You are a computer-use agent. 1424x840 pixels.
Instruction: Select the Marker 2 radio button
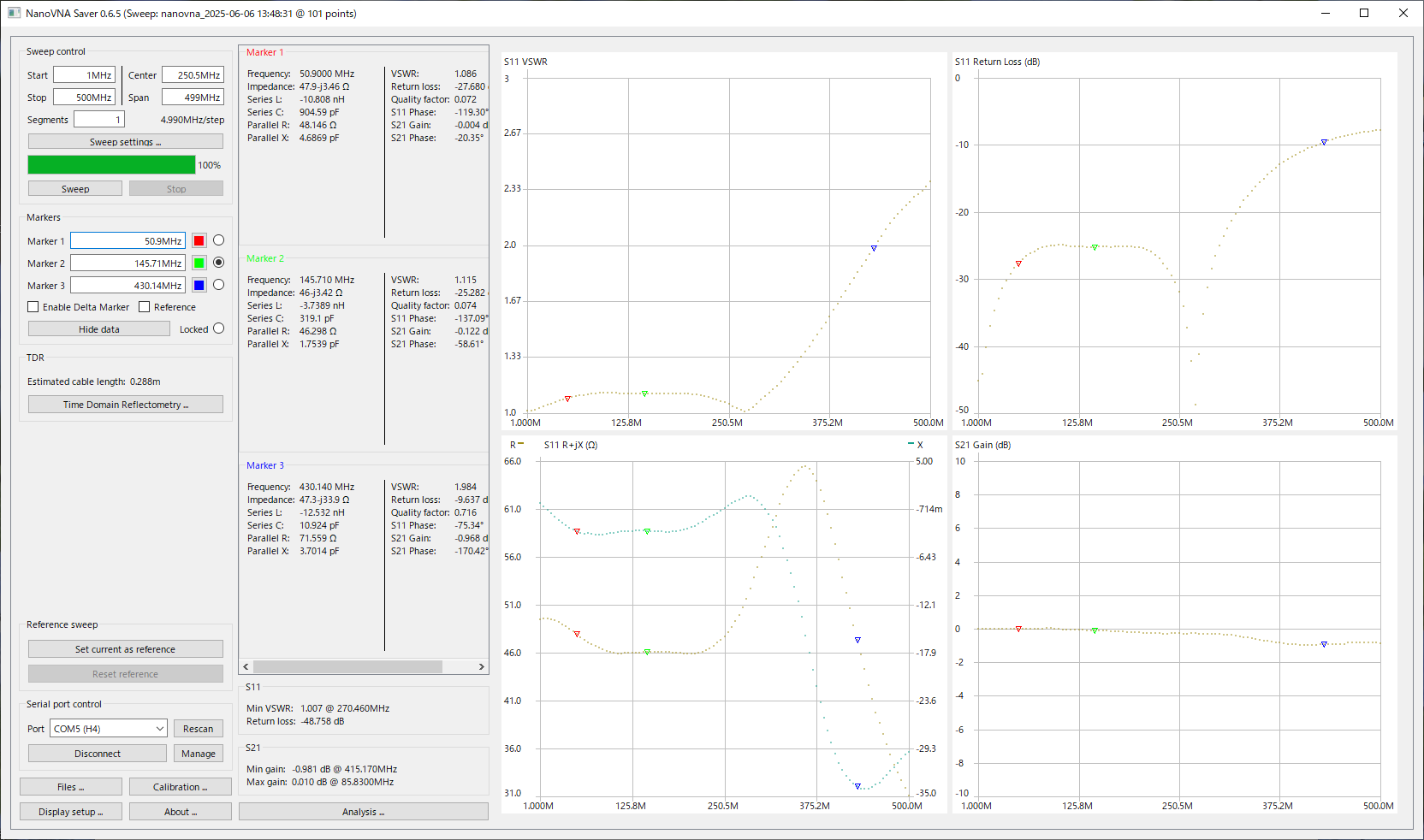[218, 263]
